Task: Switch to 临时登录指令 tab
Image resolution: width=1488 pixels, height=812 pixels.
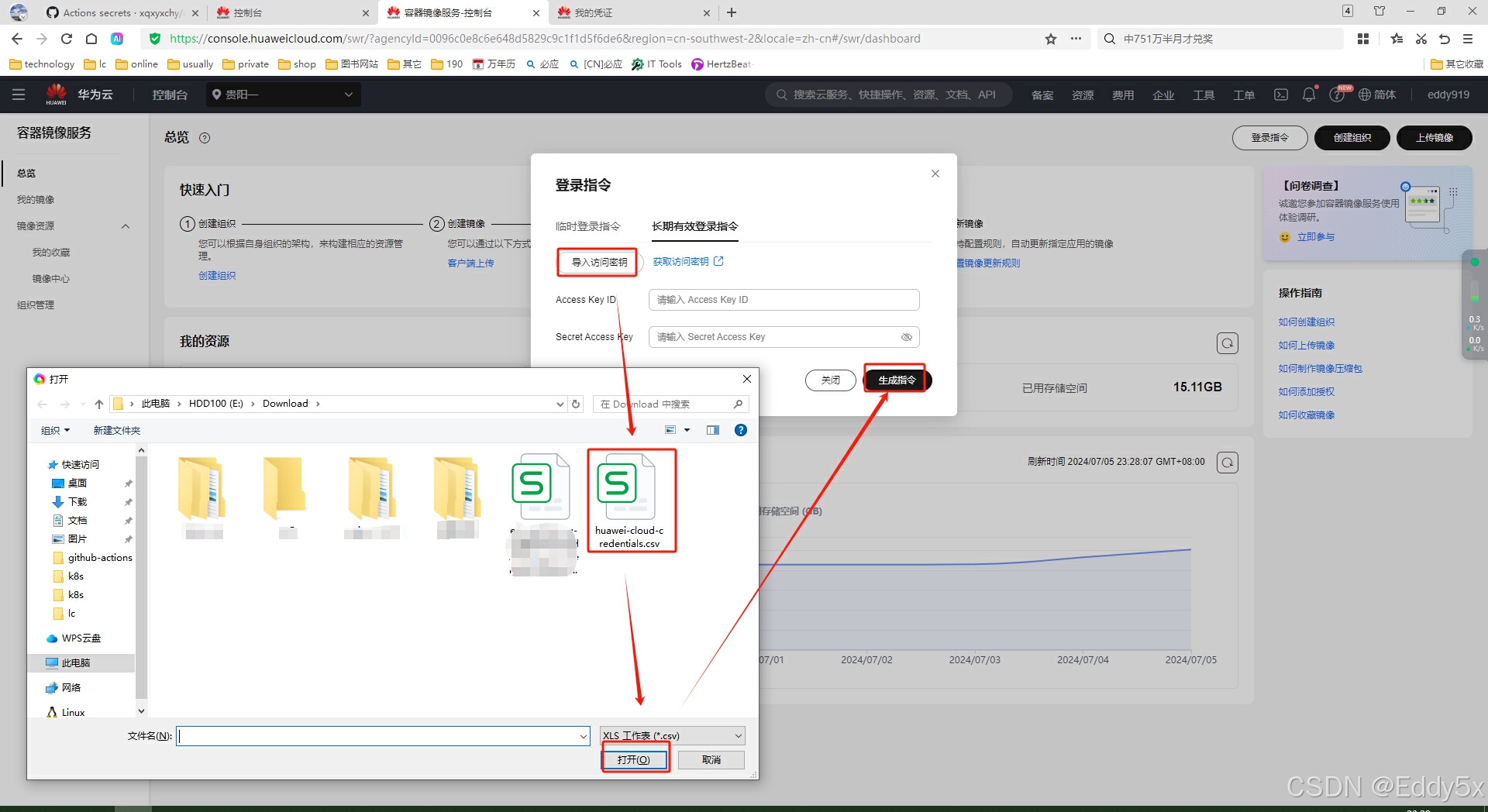Action: point(588,226)
